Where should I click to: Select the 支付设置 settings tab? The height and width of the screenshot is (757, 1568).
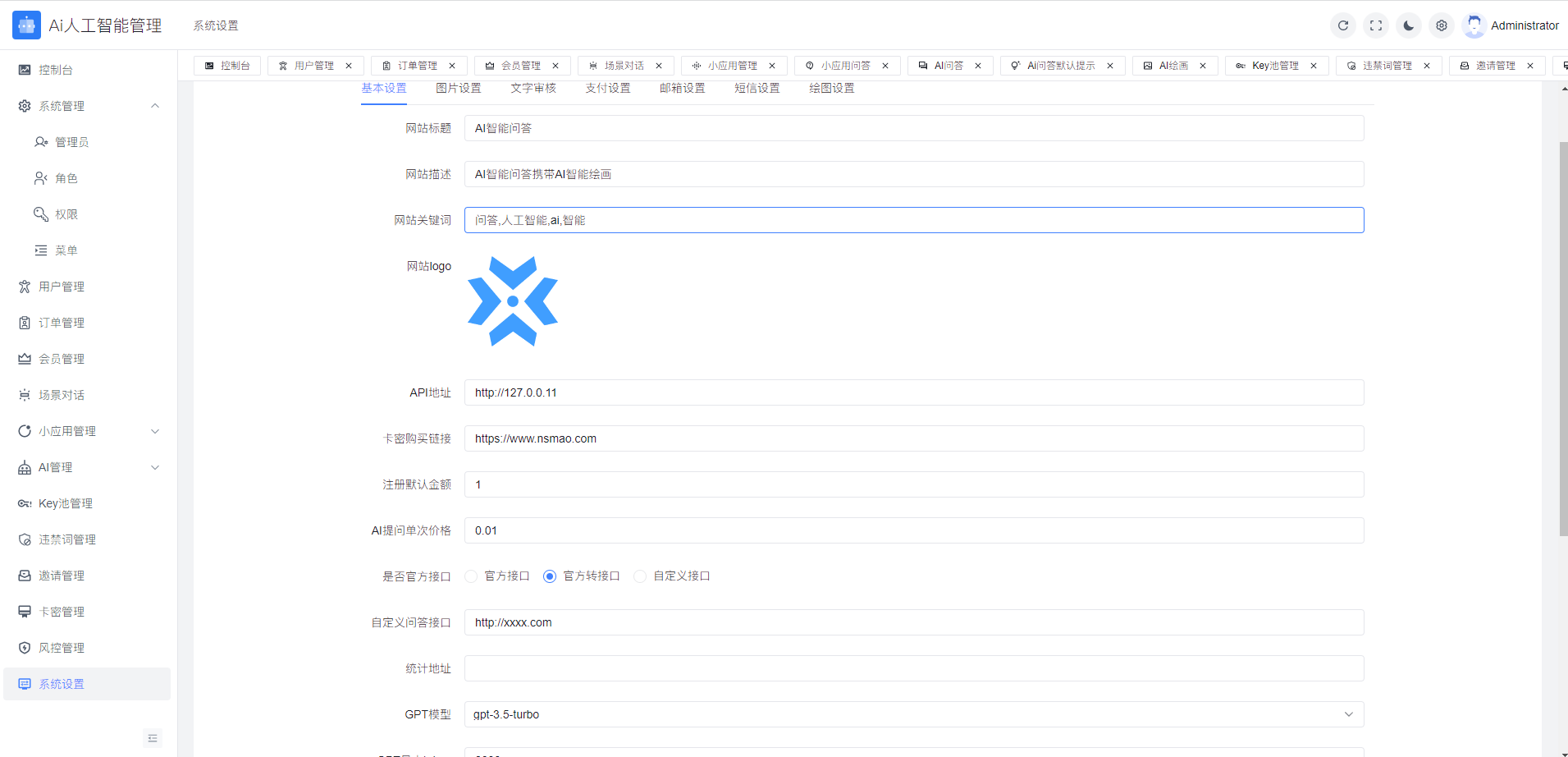point(608,88)
